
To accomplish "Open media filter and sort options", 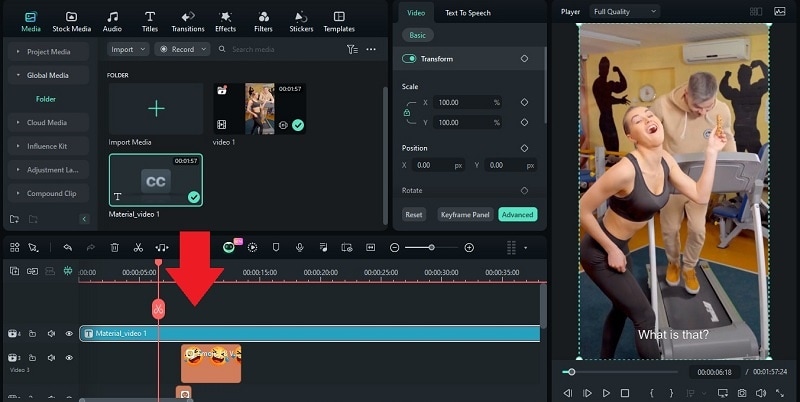I will tap(352, 49).
